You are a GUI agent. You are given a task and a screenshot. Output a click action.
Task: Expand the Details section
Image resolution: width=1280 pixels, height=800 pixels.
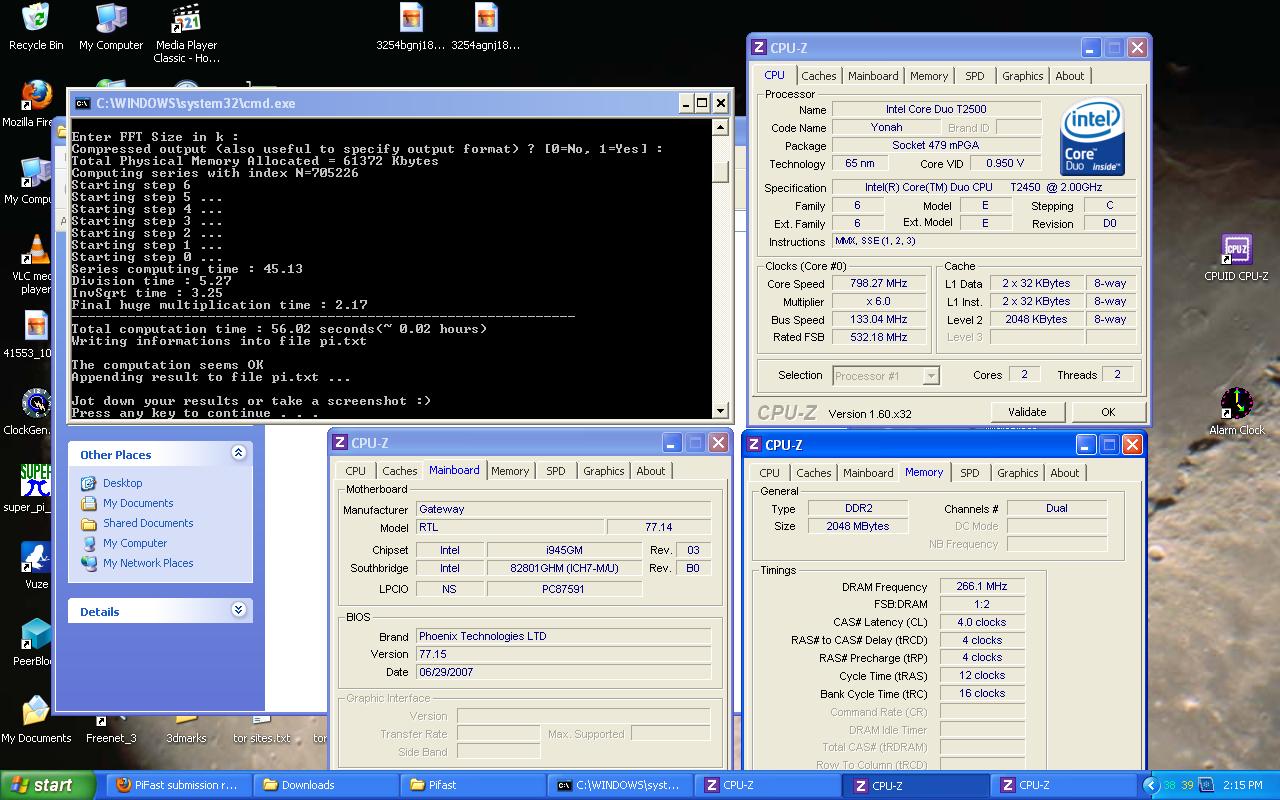tap(238, 609)
